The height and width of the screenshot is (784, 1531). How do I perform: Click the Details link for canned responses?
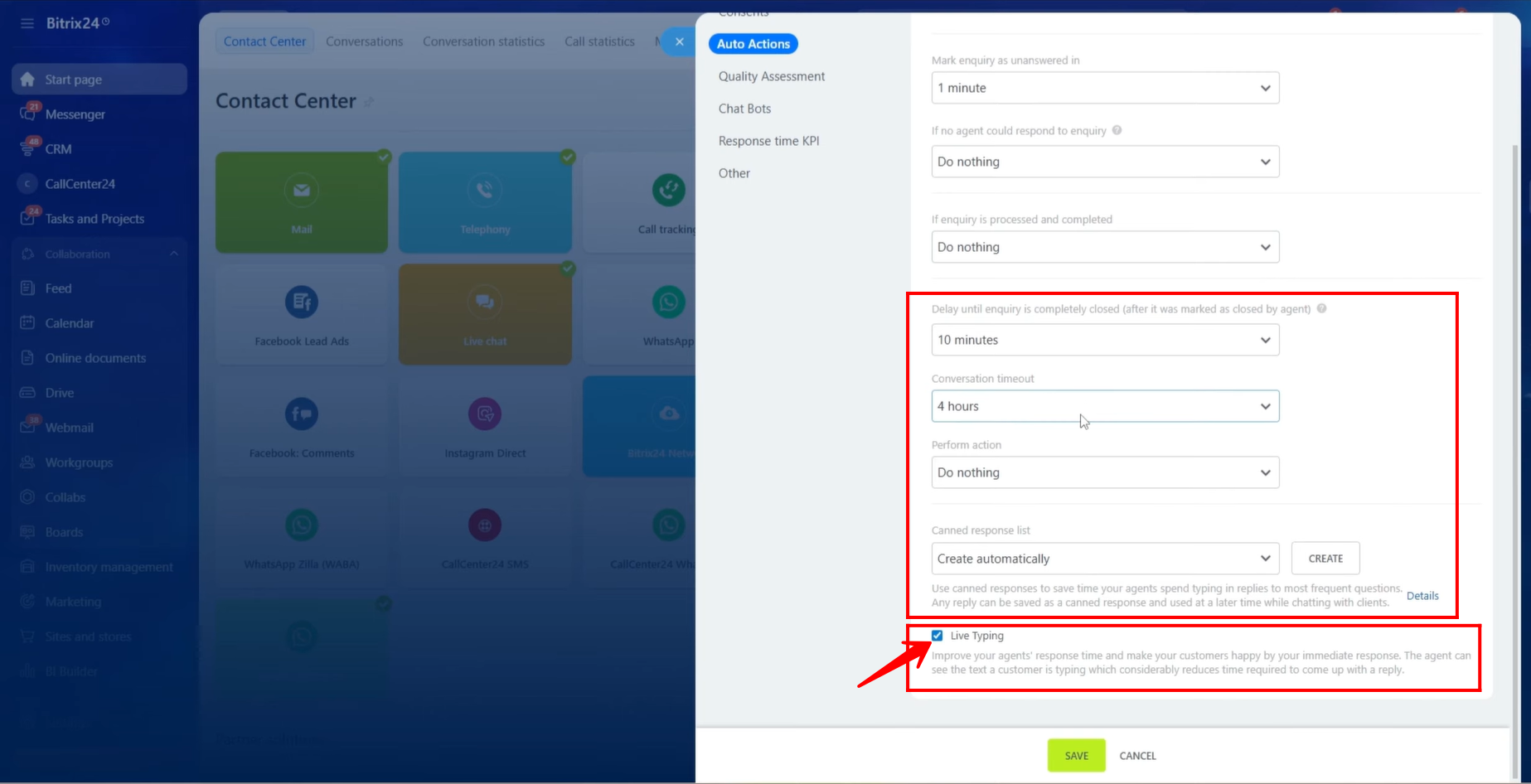tap(1422, 596)
